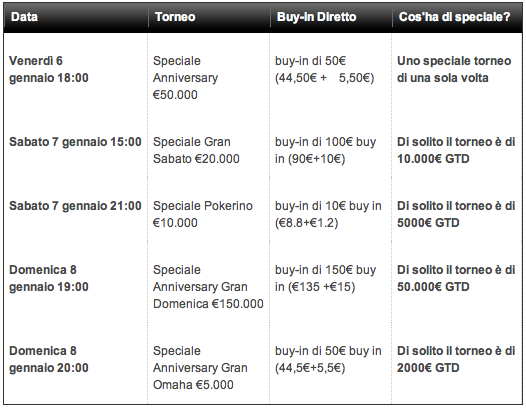Click the buy-in di 100€ cell
The width and height of the screenshot is (526, 409).
pos(325,150)
